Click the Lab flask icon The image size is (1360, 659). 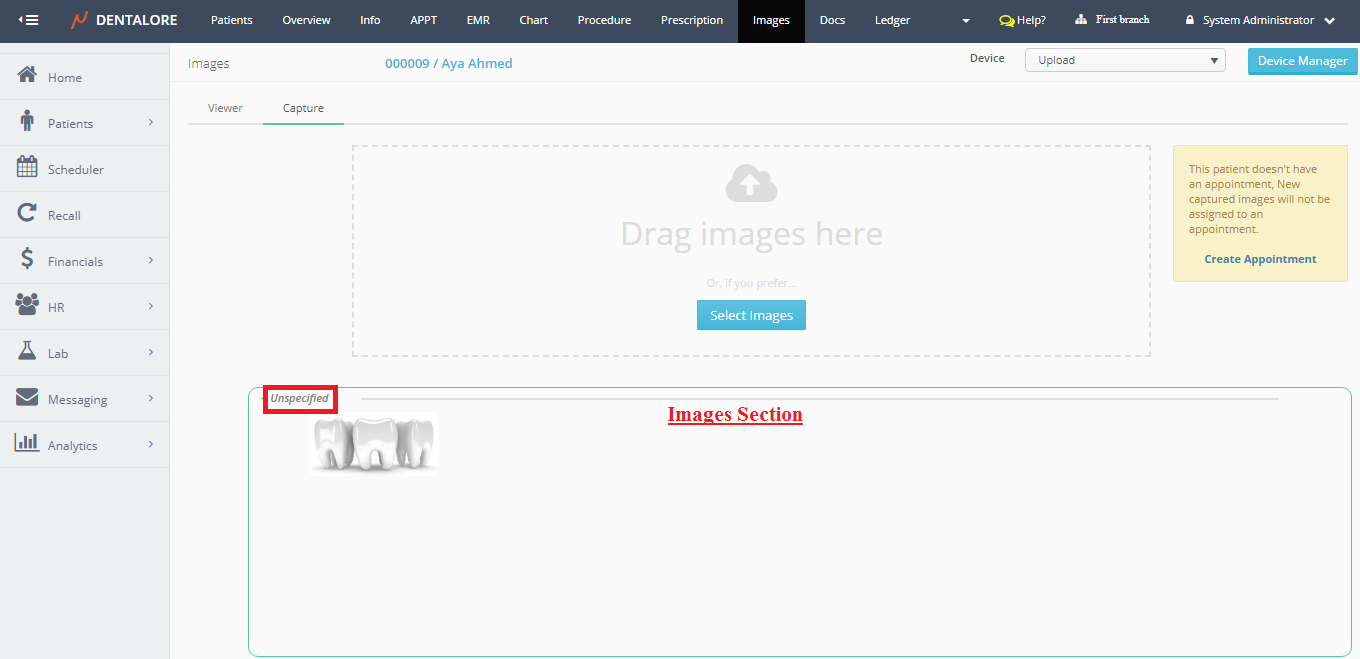(x=28, y=352)
